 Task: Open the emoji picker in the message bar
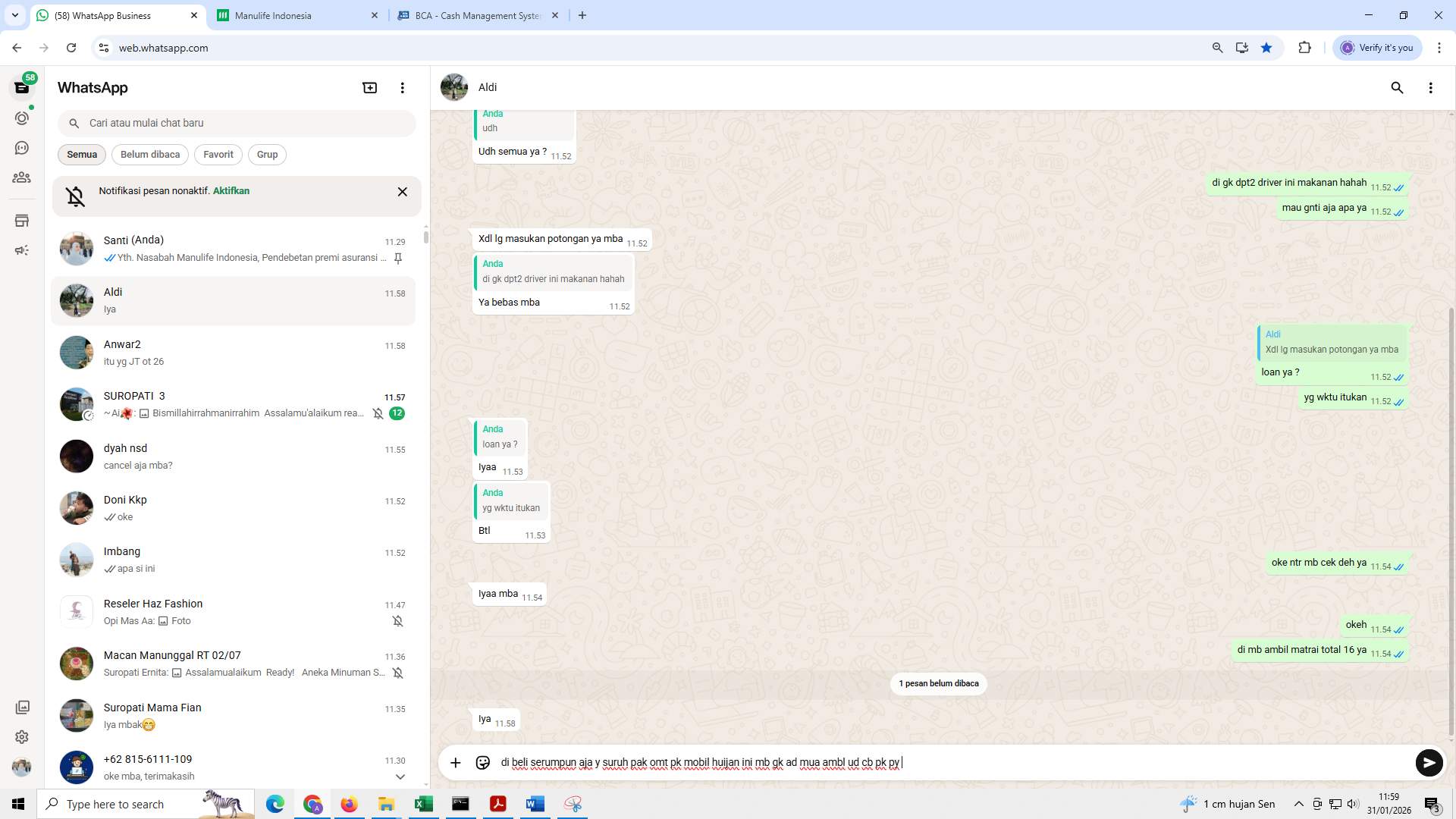click(x=483, y=763)
